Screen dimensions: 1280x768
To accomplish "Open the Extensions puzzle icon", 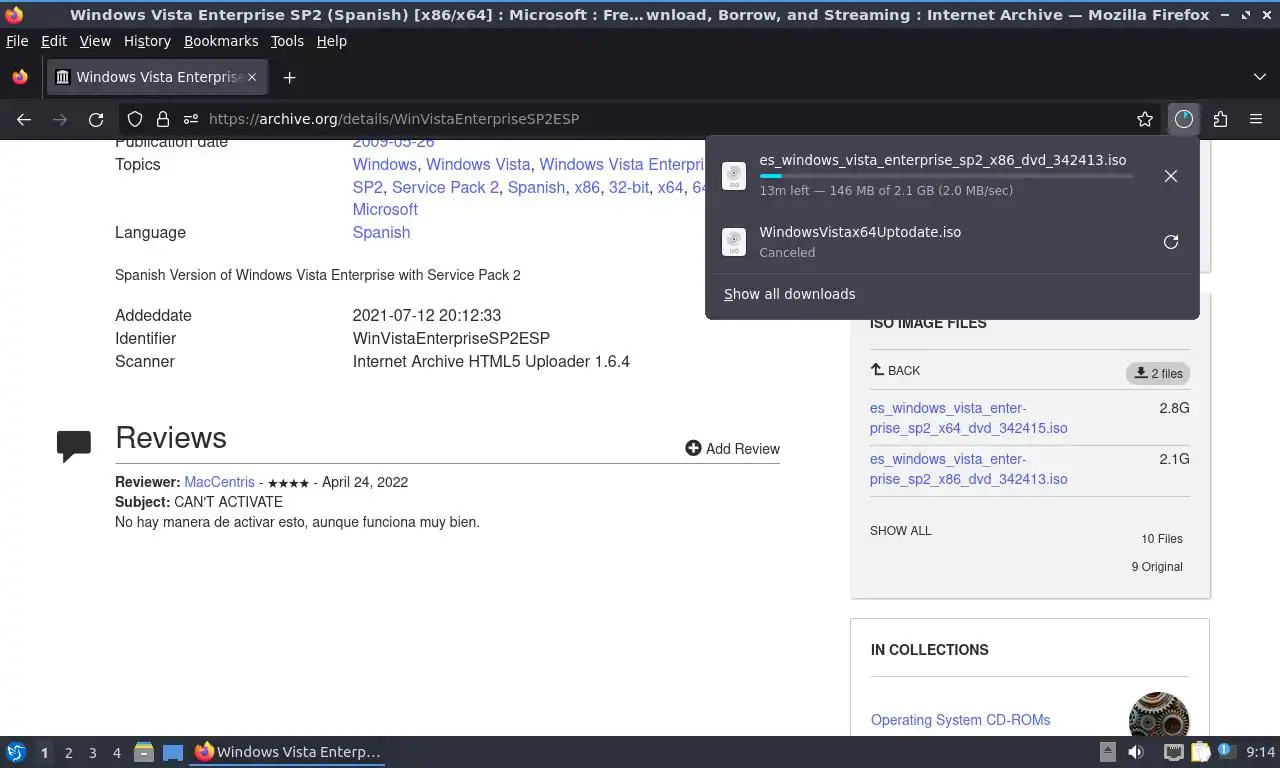I will pyautogui.click(x=1220, y=119).
